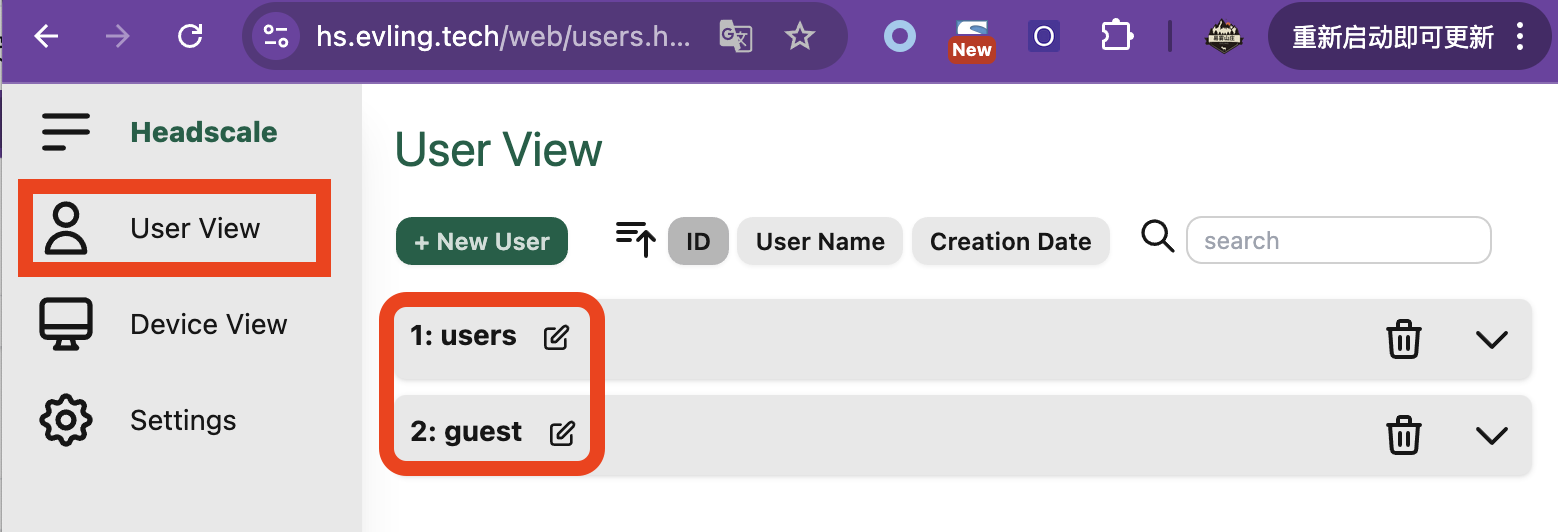Click the magnifier search icon
This screenshot has width=1558, height=532.
coord(1157,237)
